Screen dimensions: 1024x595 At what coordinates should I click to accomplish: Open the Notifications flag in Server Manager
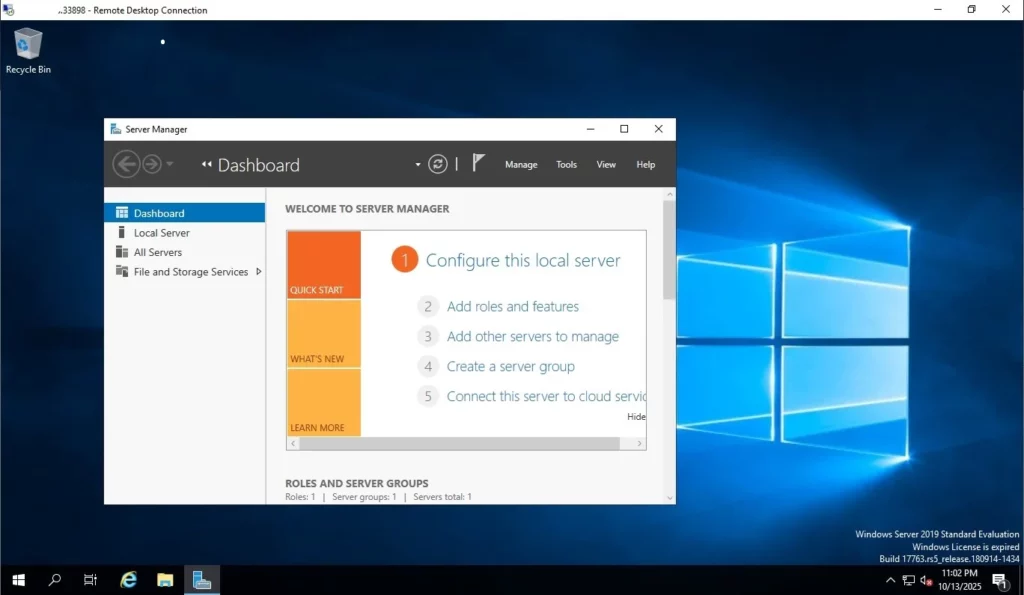(477, 162)
